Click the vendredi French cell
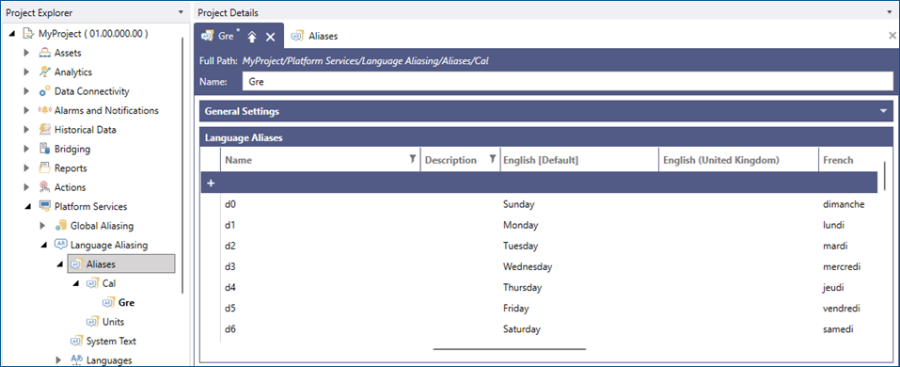 (842, 308)
